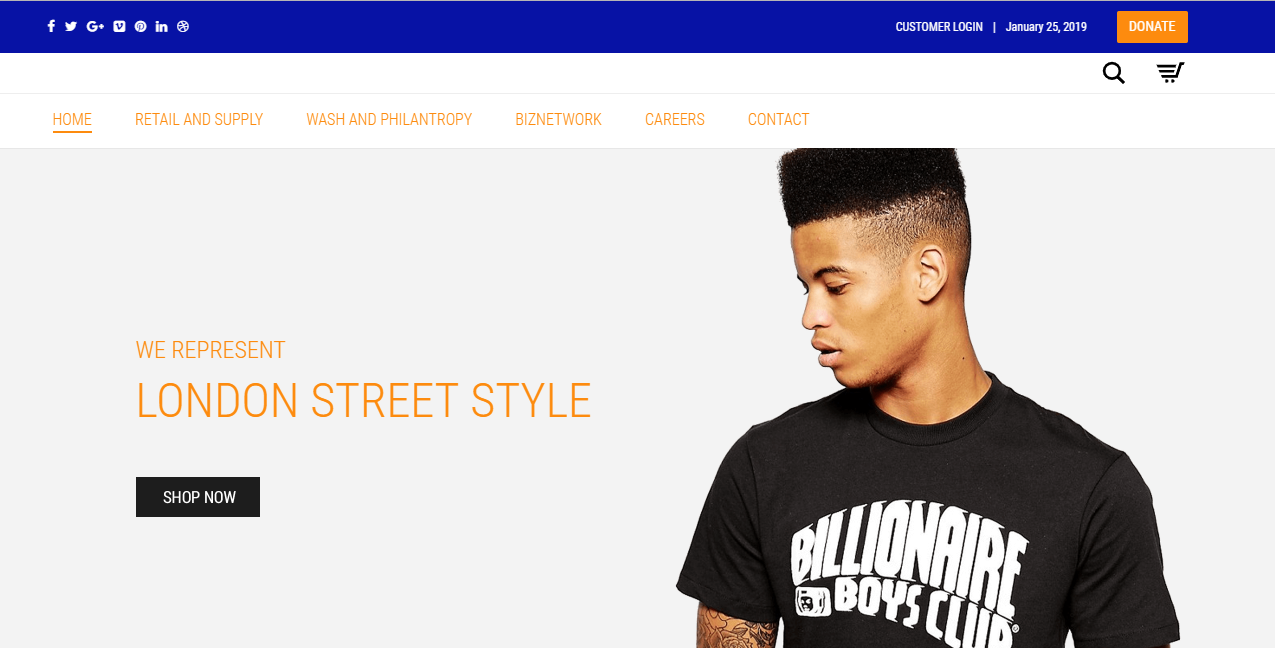Open the Facebook social icon
The image size is (1275, 650).
point(51,27)
